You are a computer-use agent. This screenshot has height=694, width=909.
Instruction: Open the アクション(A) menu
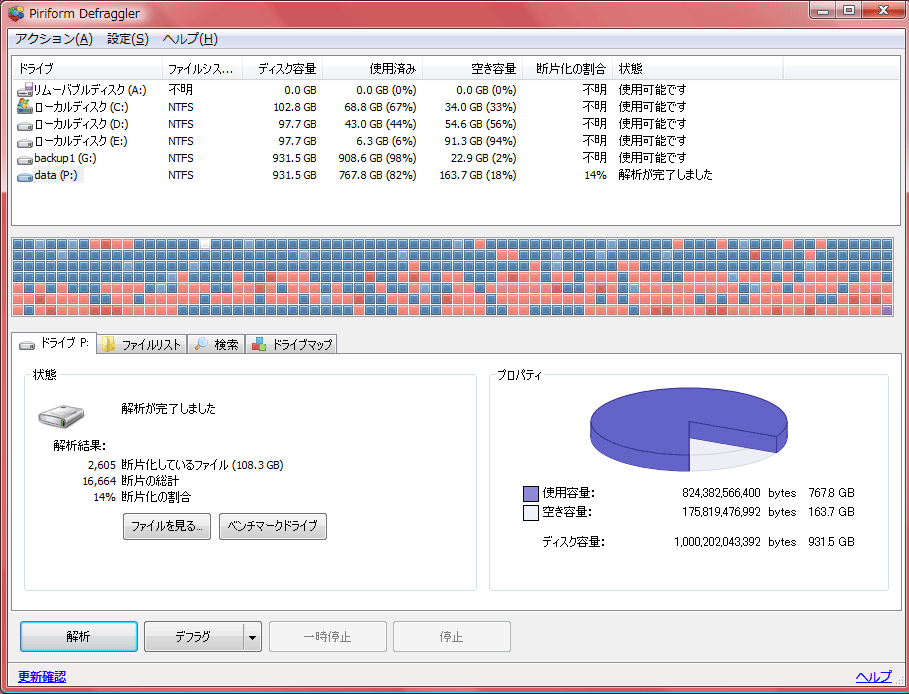coord(54,39)
